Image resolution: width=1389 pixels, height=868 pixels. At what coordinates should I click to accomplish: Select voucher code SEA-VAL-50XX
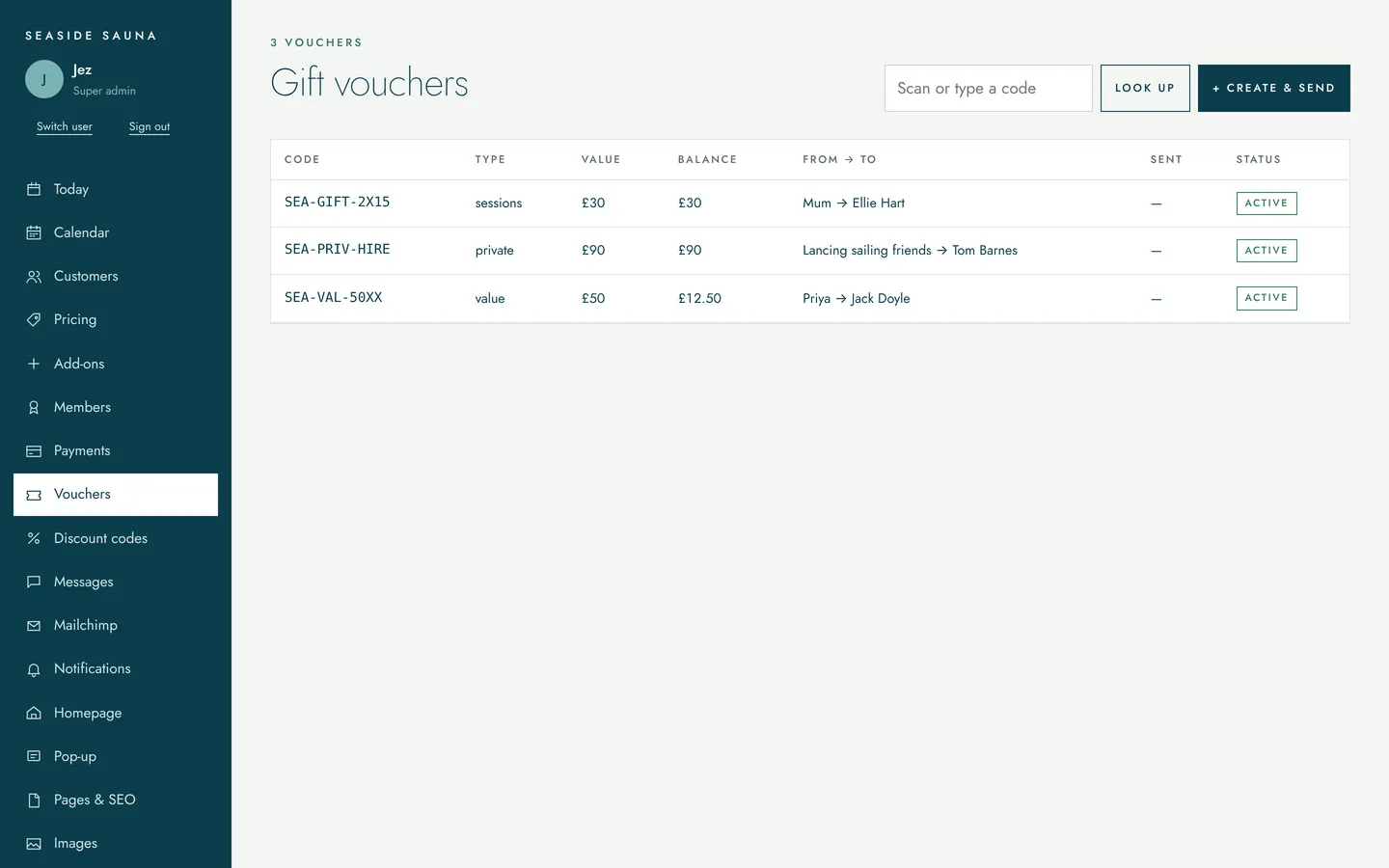click(334, 297)
